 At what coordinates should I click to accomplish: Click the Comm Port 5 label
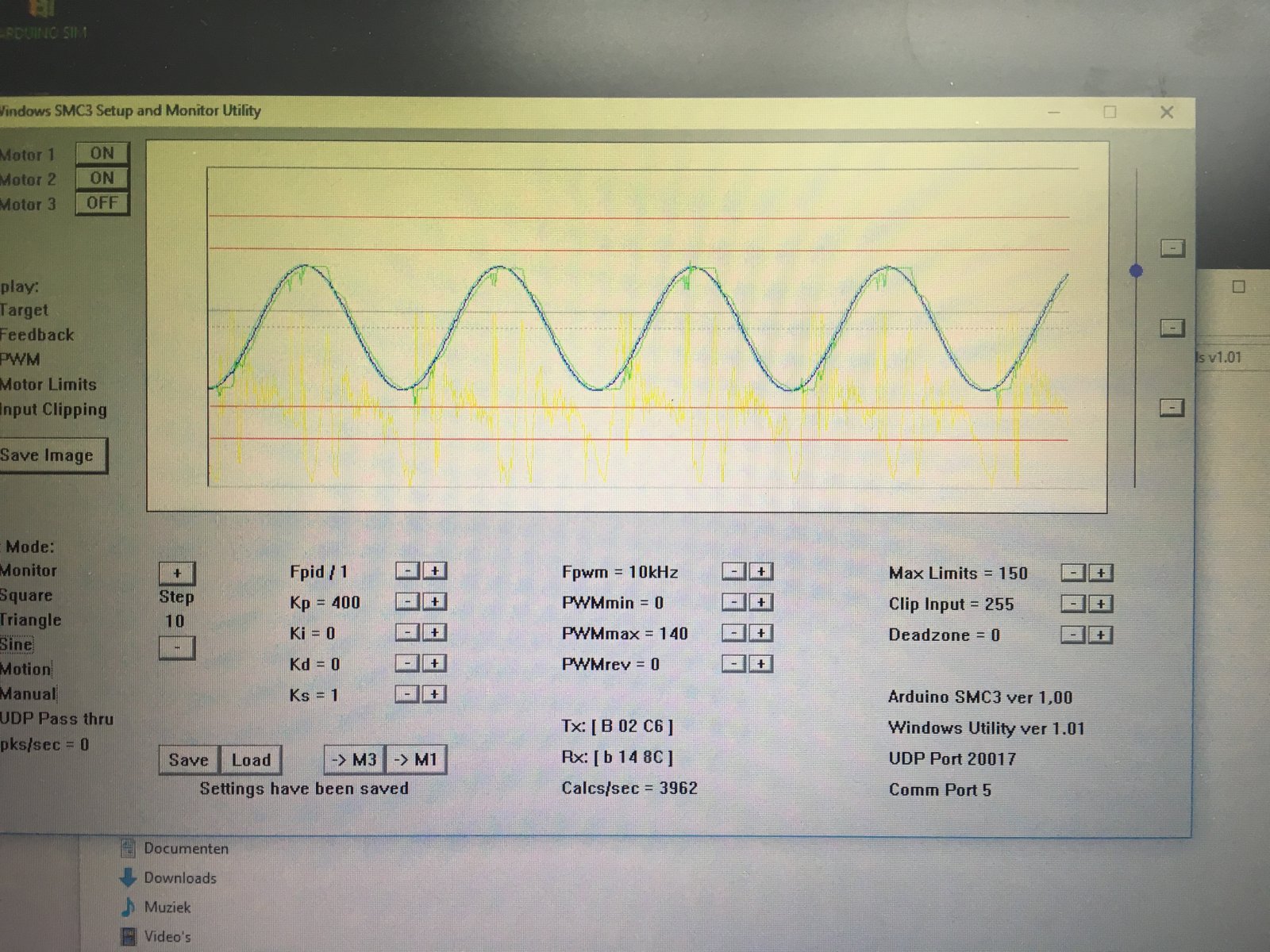pos(940,789)
